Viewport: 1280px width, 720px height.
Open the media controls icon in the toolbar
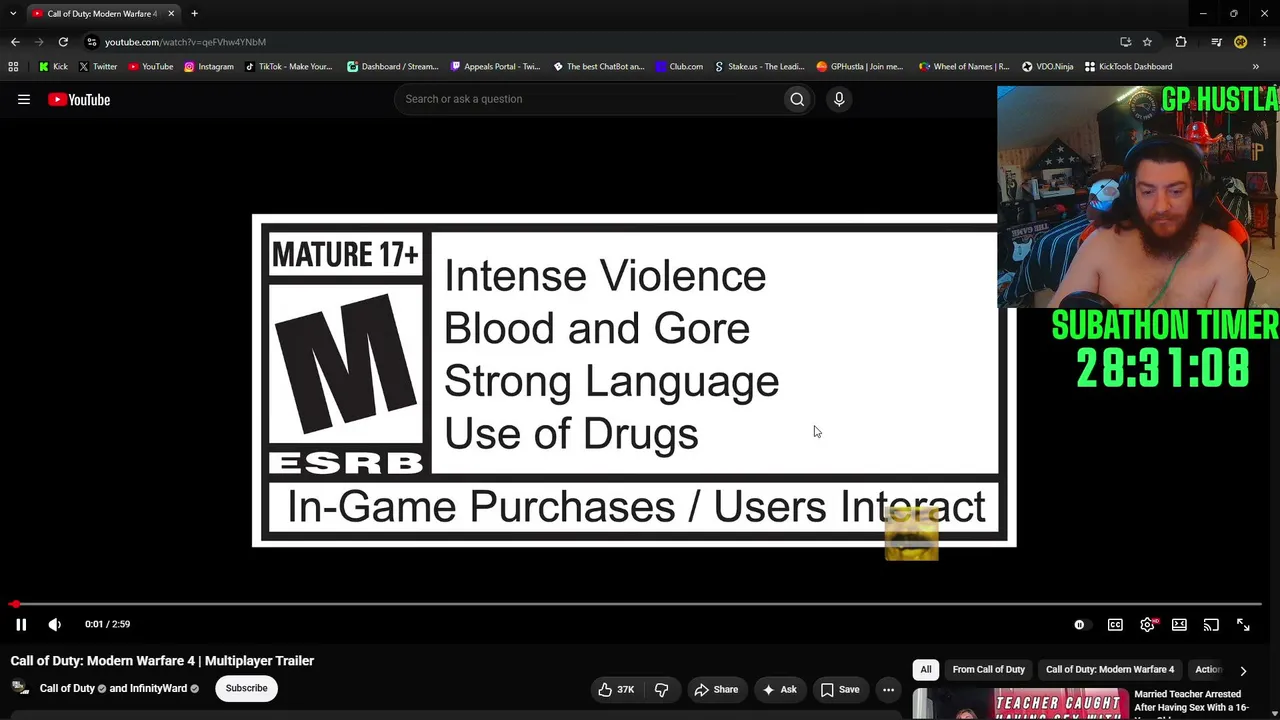tap(1216, 42)
